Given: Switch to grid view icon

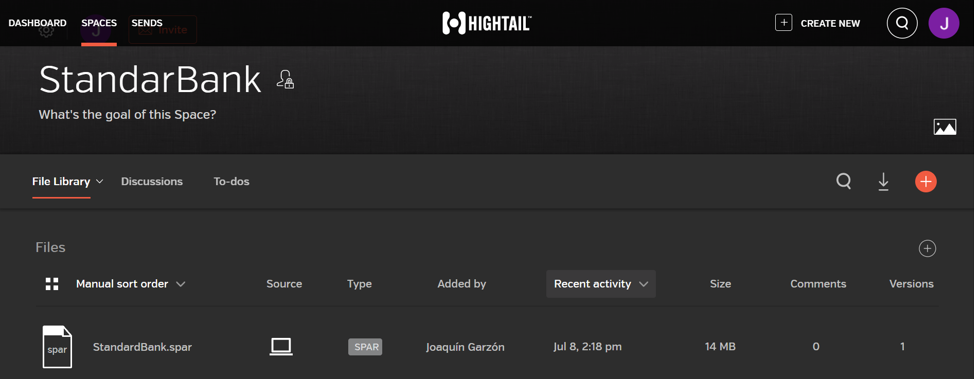Looking at the screenshot, I should (52, 284).
